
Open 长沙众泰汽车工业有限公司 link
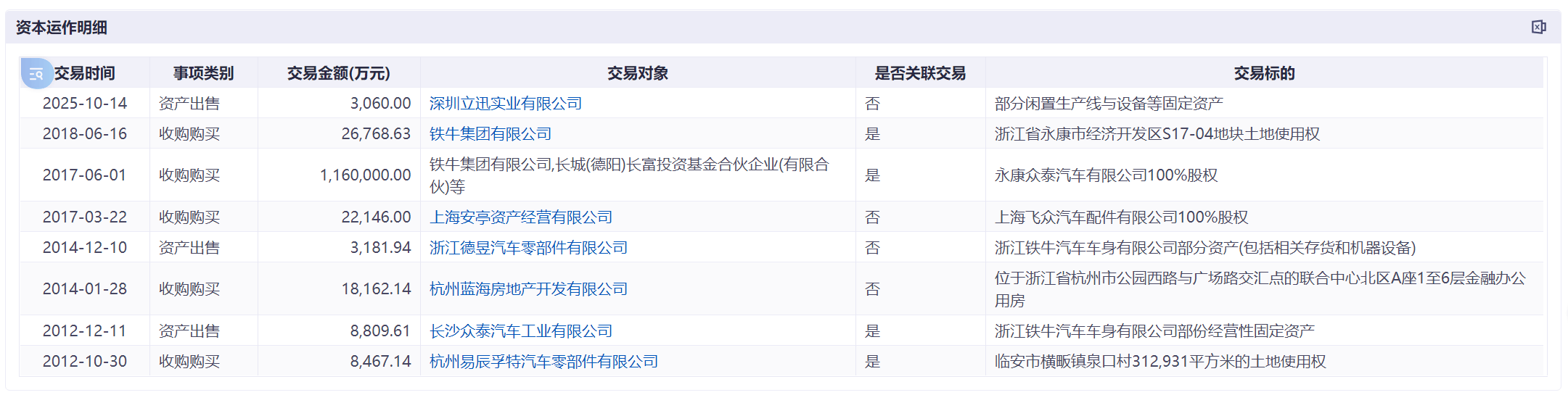[521, 331]
